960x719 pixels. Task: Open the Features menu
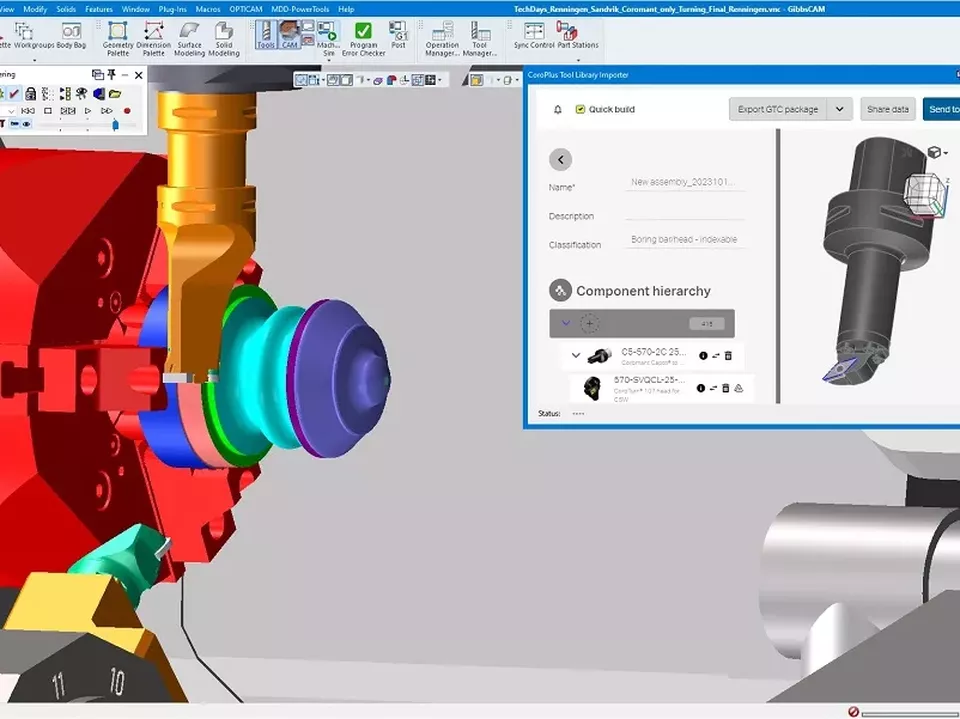pyautogui.click(x=99, y=9)
